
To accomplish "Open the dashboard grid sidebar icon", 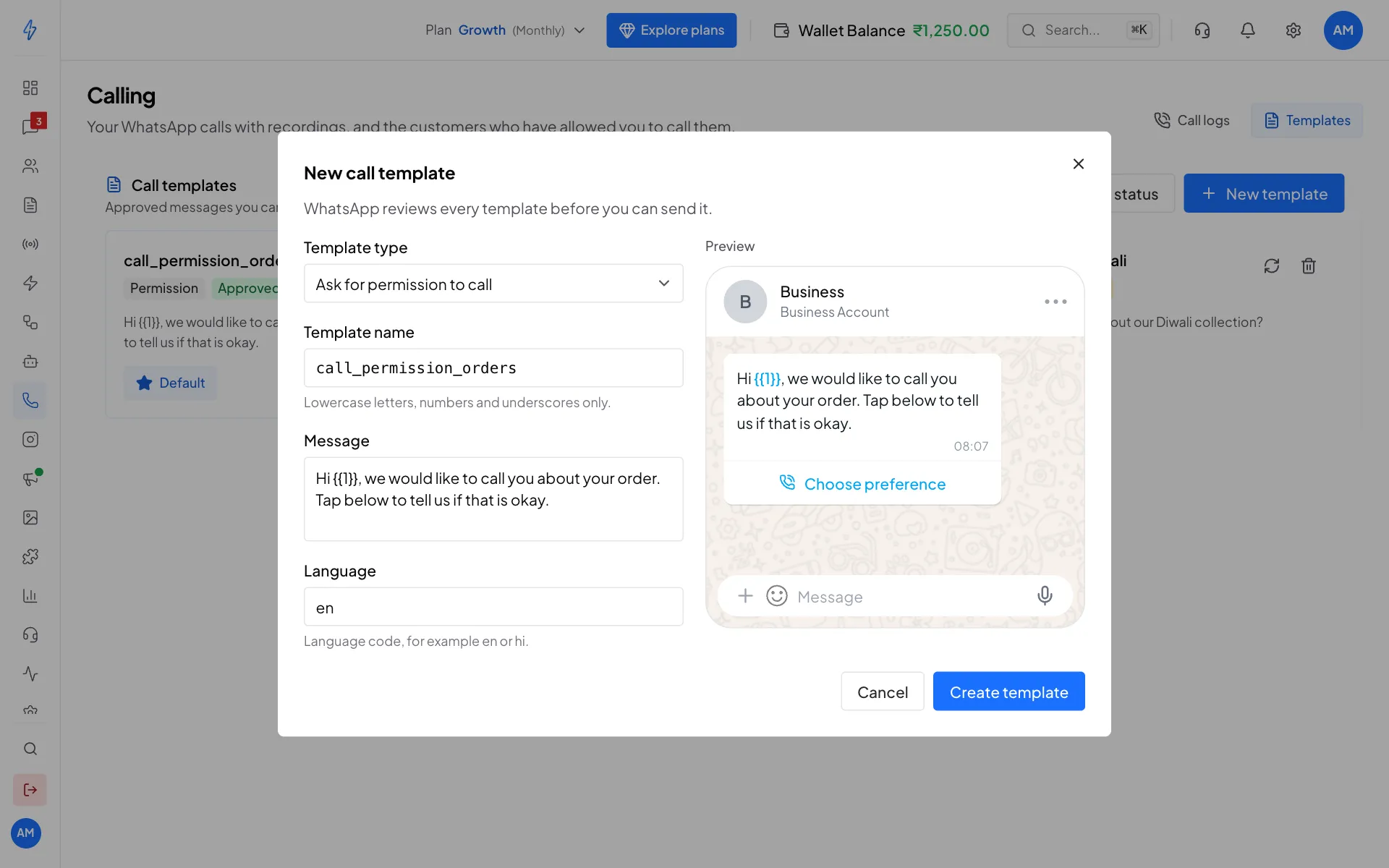I will [30, 88].
